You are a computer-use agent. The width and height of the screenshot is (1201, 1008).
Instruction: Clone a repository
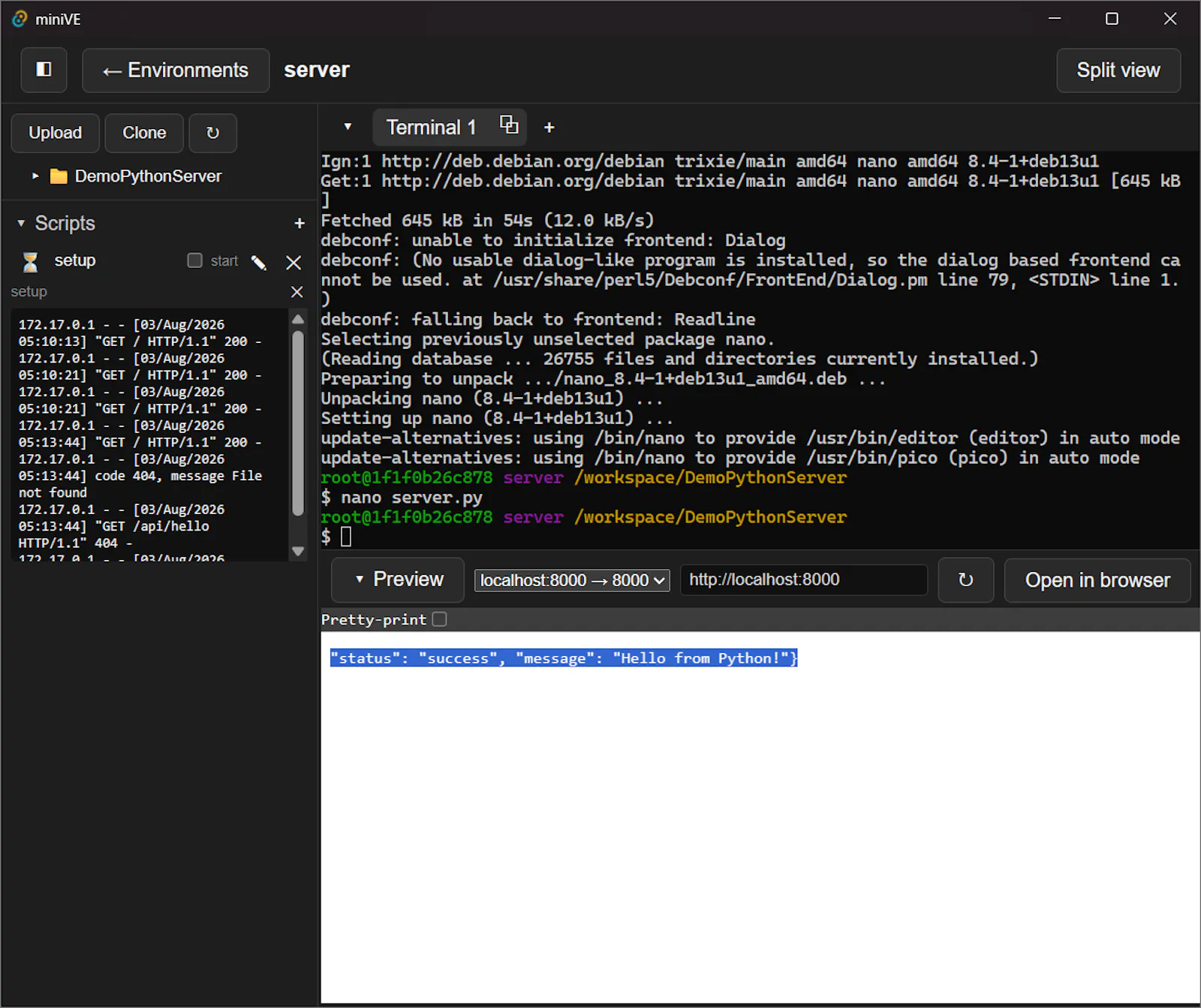point(144,133)
